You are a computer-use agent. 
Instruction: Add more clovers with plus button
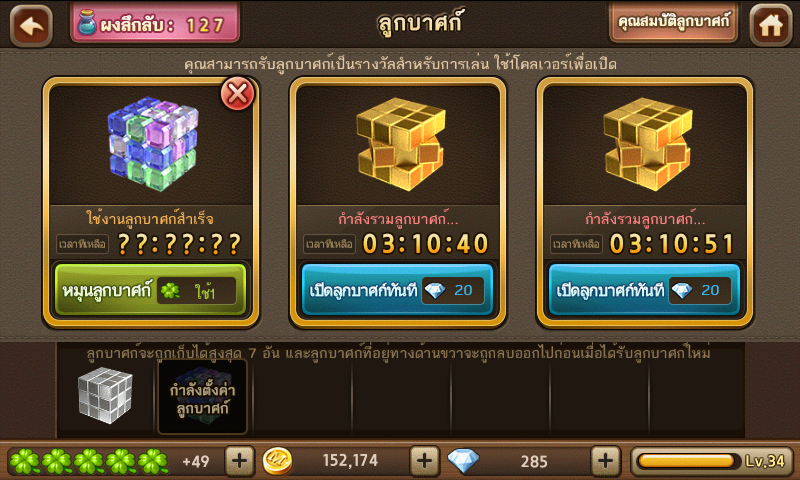tap(239, 461)
